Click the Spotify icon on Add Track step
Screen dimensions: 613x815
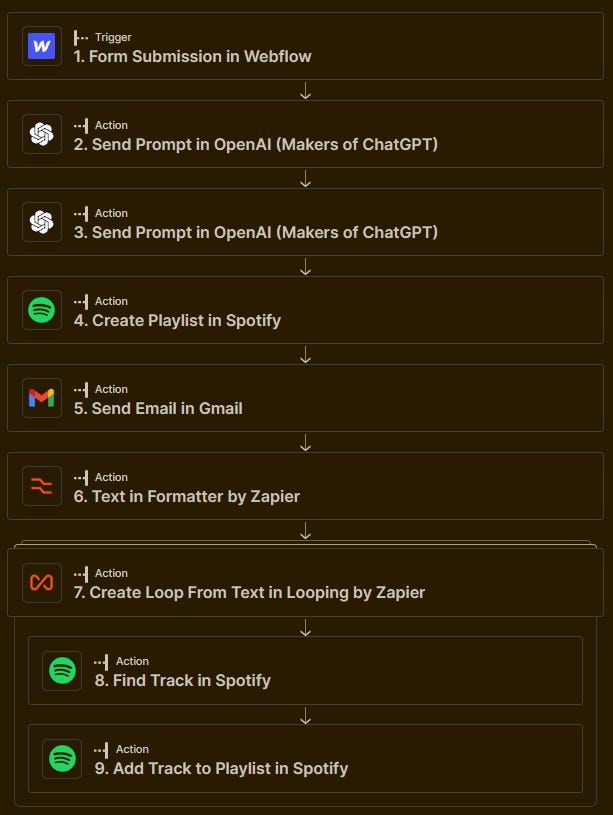(x=62, y=757)
